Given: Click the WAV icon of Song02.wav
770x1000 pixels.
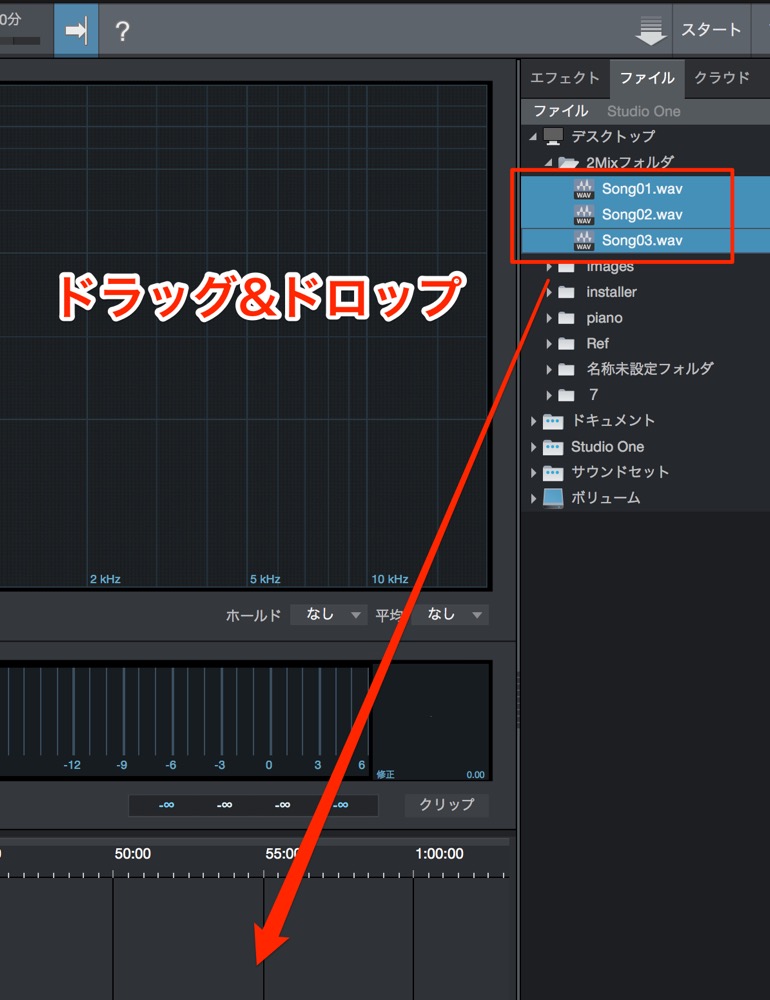Looking at the screenshot, I should [x=584, y=215].
